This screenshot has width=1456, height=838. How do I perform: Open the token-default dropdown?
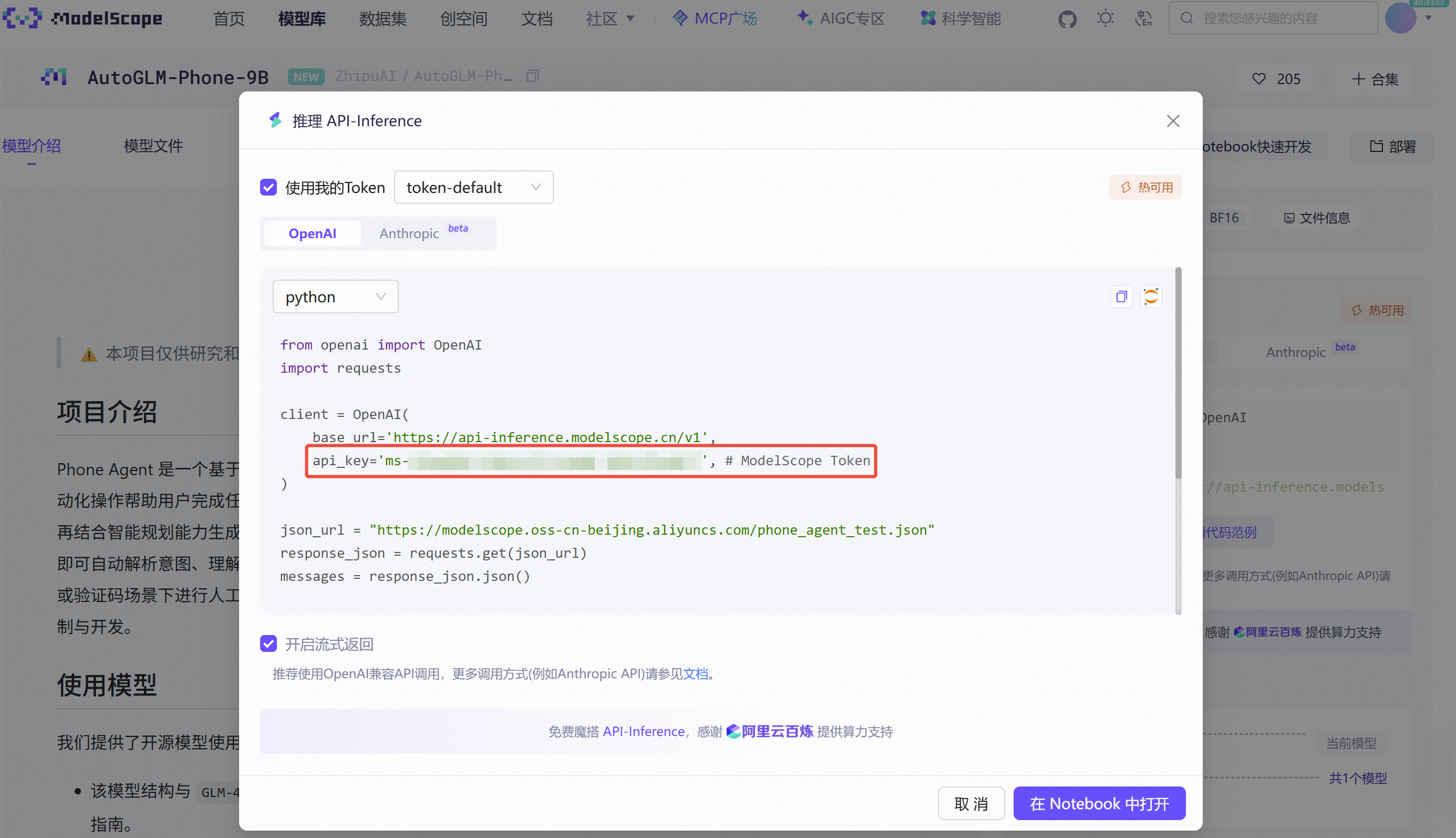[473, 188]
